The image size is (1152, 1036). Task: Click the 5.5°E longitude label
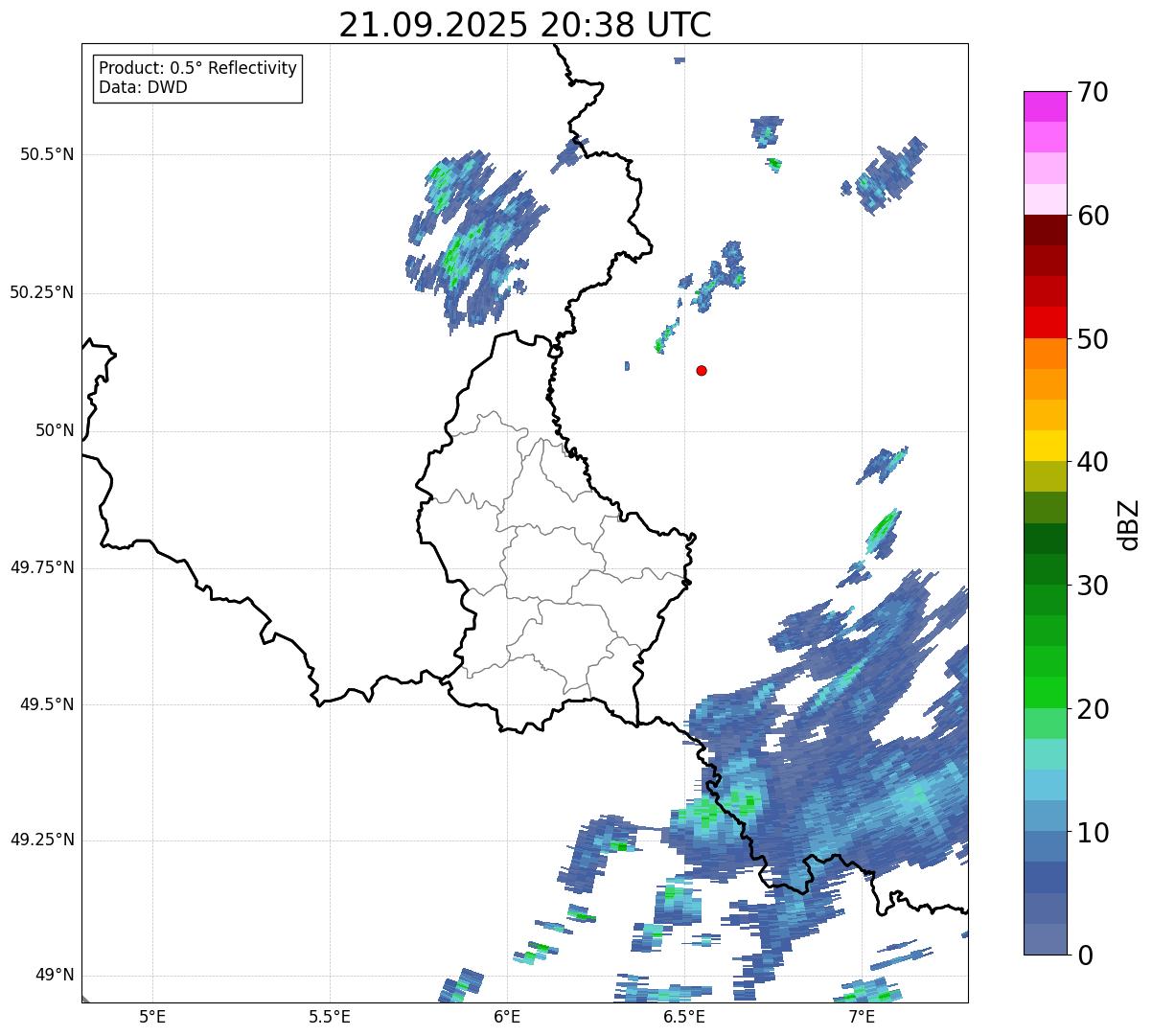pos(330,1016)
